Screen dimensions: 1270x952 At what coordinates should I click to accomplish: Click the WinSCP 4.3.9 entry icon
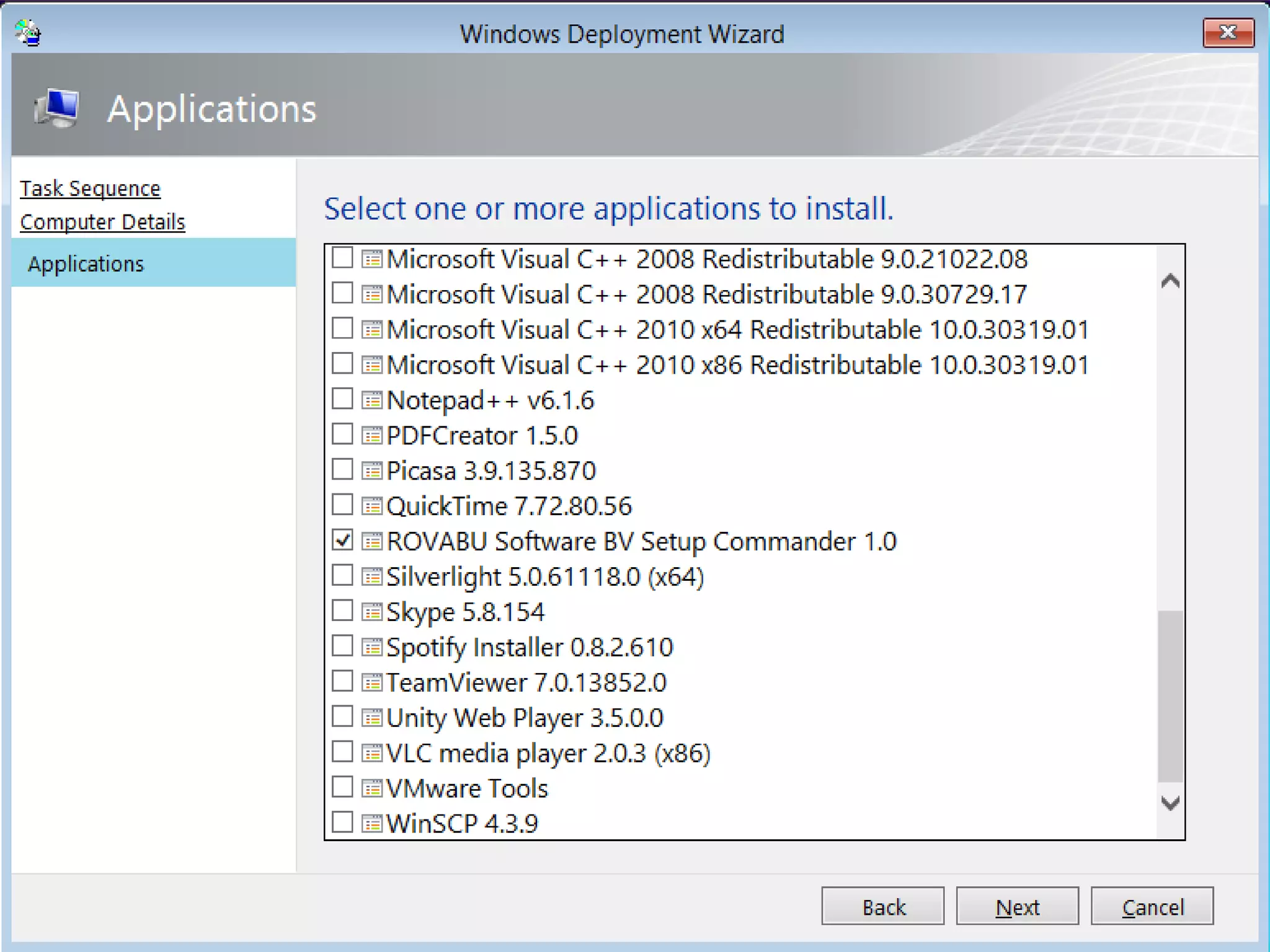371,824
